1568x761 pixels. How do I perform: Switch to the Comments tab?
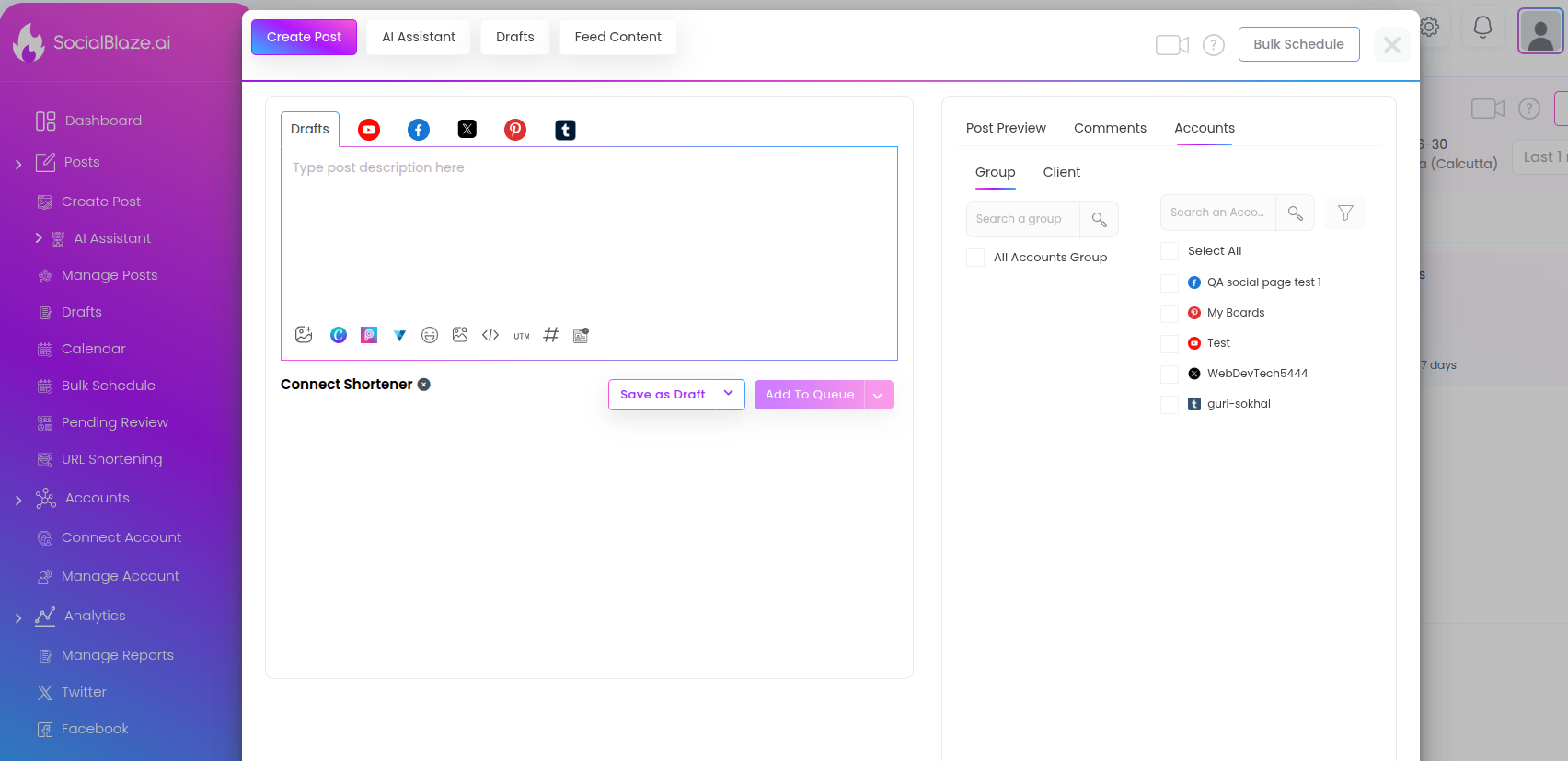point(1110,128)
